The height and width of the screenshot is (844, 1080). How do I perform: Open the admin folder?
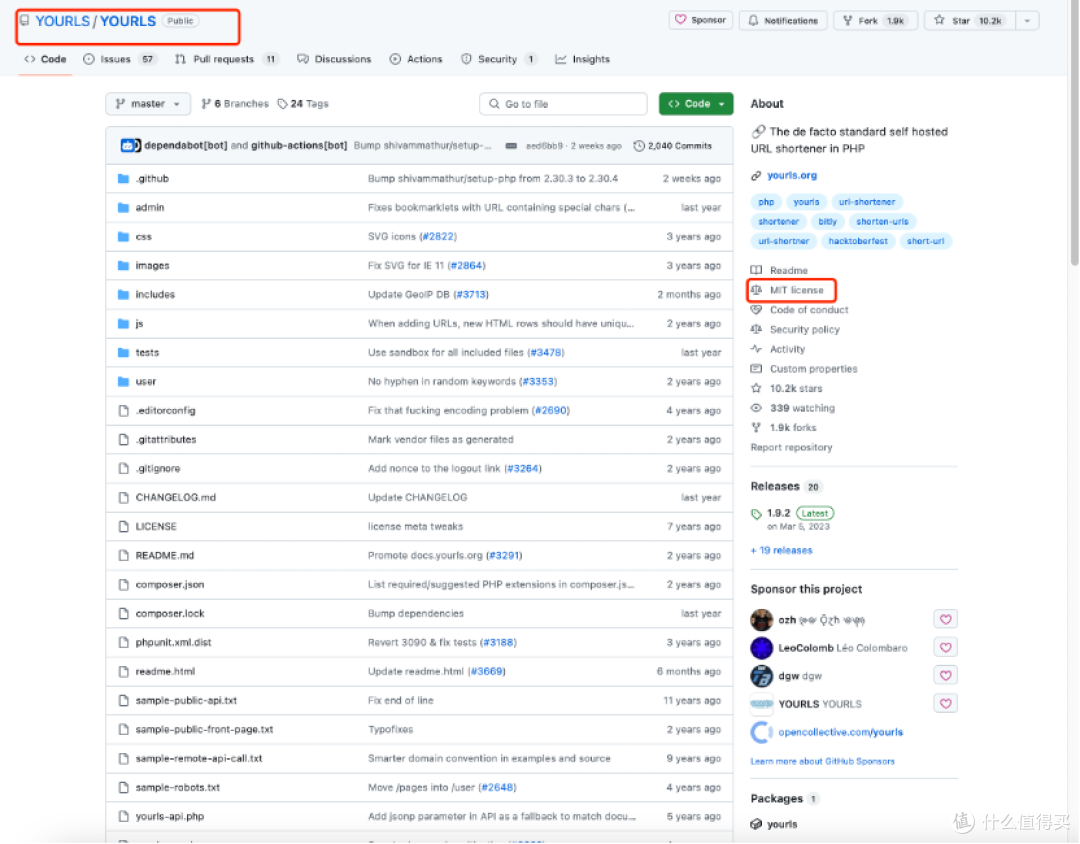coord(149,207)
